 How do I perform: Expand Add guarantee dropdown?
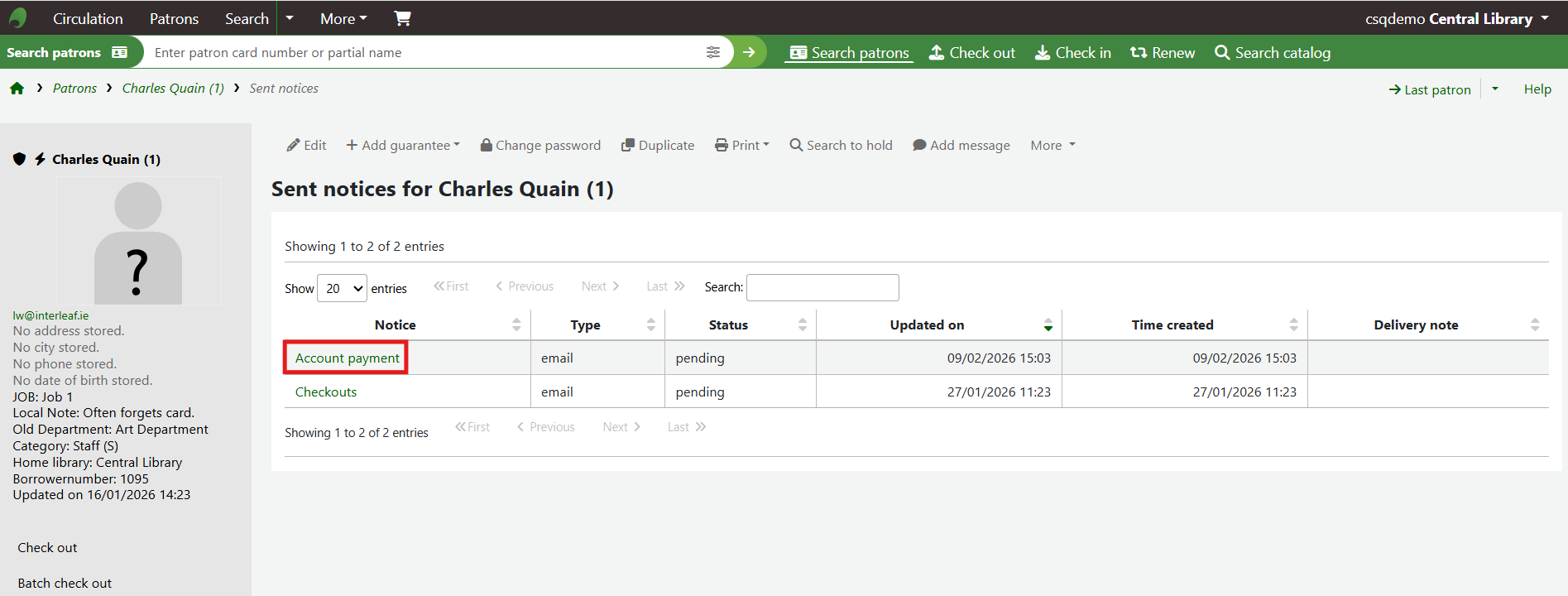pos(403,145)
